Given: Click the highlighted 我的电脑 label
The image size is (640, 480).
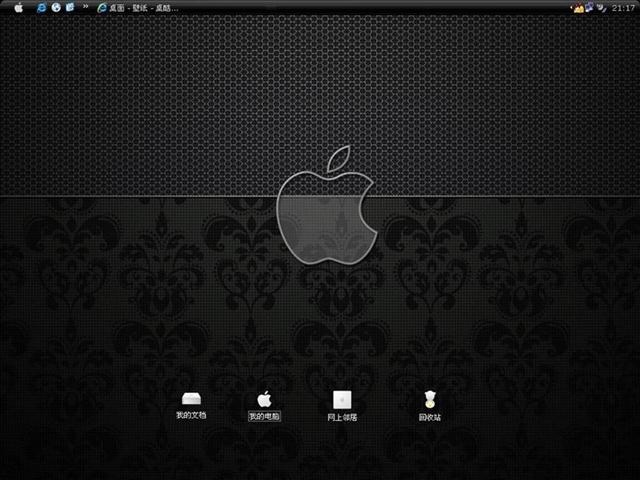Looking at the screenshot, I should pos(264,416).
